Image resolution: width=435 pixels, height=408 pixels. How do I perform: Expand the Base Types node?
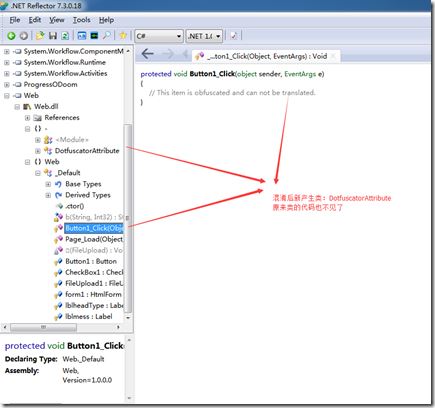pyautogui.click(x=48, y=184)
